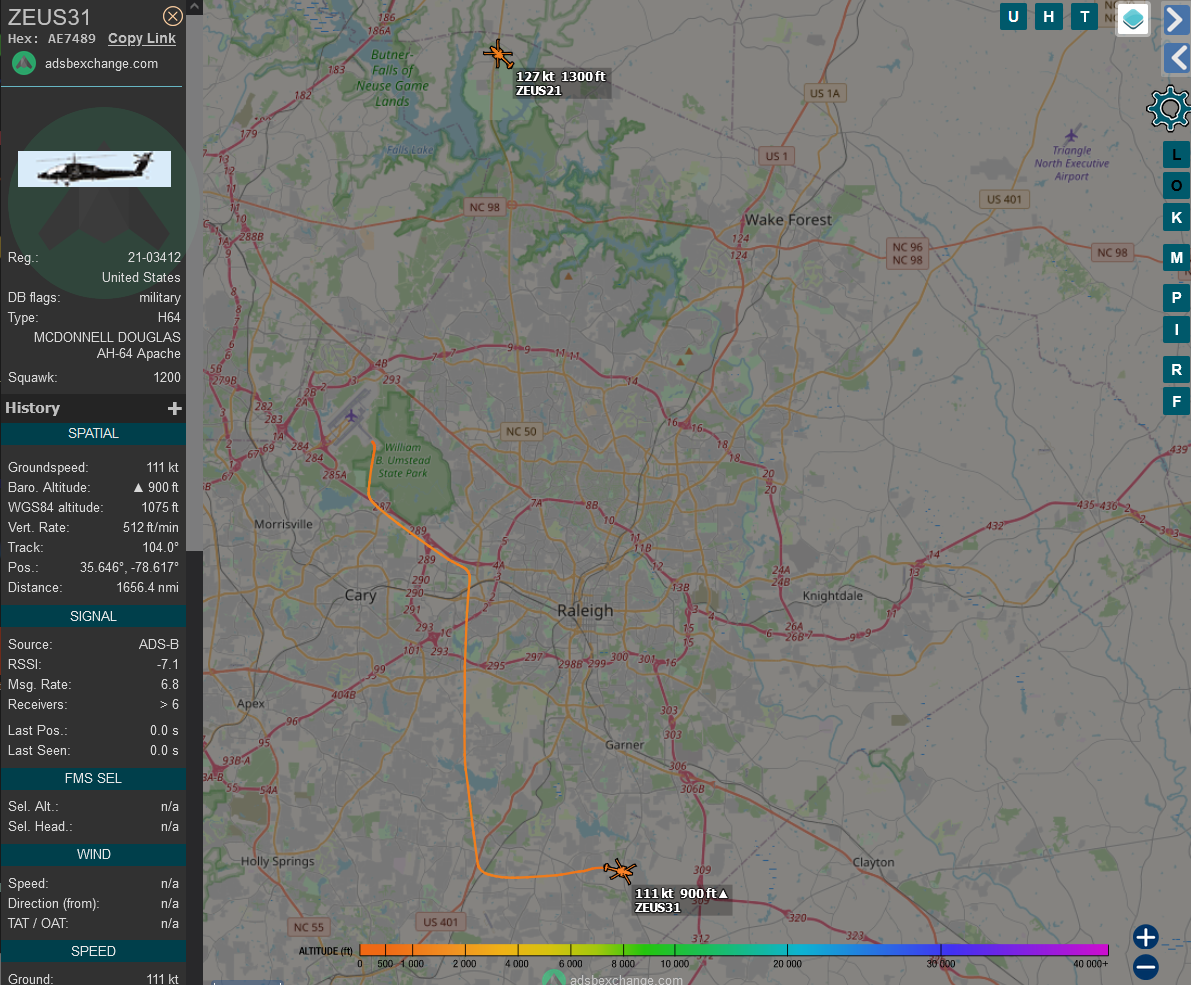The width and height of the screenshot is (1191, 985).
Task: Open the adsbexchange.com source link
Action: [101, 64]
